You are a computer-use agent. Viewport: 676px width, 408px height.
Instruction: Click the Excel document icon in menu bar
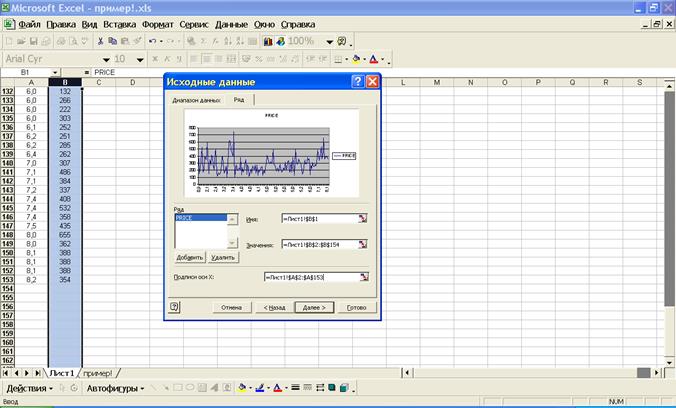(9, 24)
